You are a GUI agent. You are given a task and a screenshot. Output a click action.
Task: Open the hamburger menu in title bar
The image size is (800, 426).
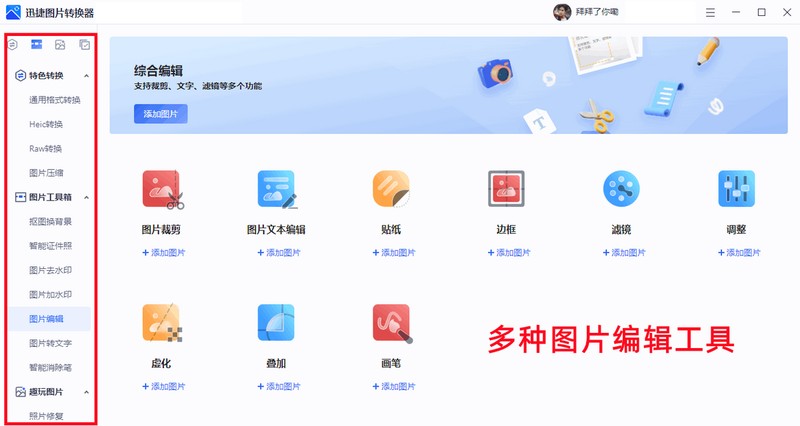click(x=710, y=12)
